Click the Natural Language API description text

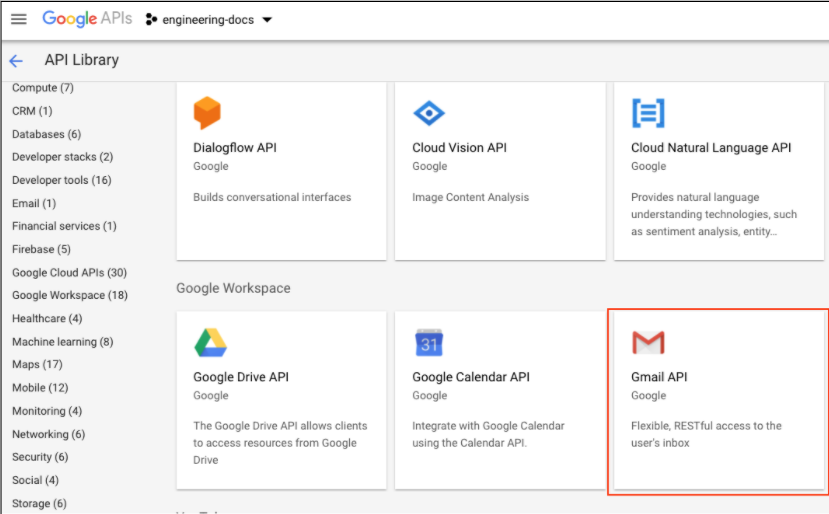coord(714,214)
